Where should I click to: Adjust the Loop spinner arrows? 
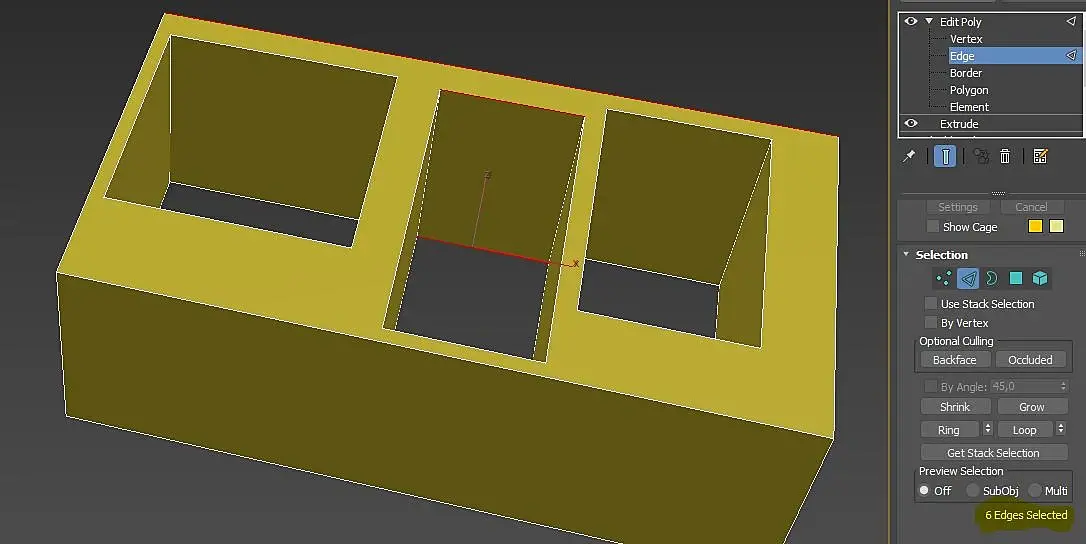pos(1060,430)
